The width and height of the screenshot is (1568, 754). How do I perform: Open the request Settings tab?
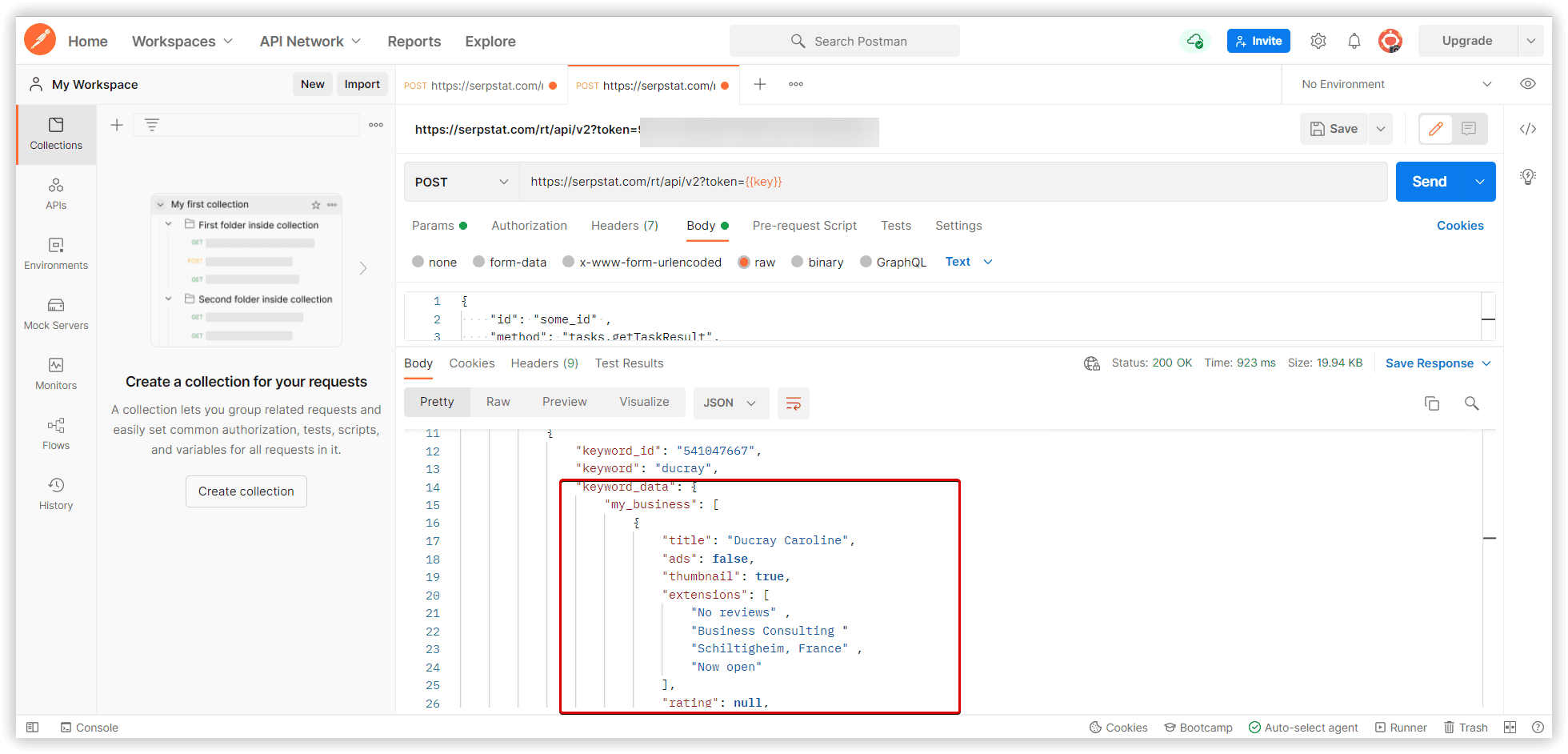958,226
